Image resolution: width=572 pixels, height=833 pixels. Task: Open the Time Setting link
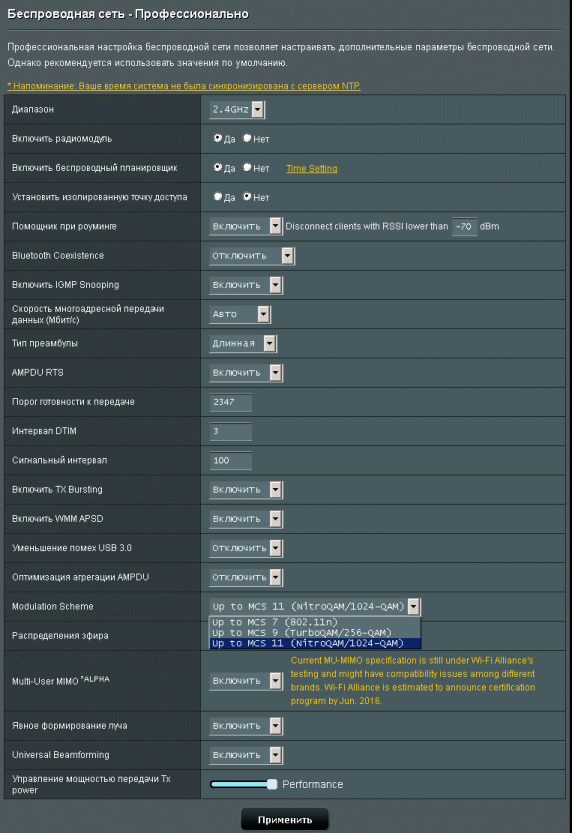312,168
